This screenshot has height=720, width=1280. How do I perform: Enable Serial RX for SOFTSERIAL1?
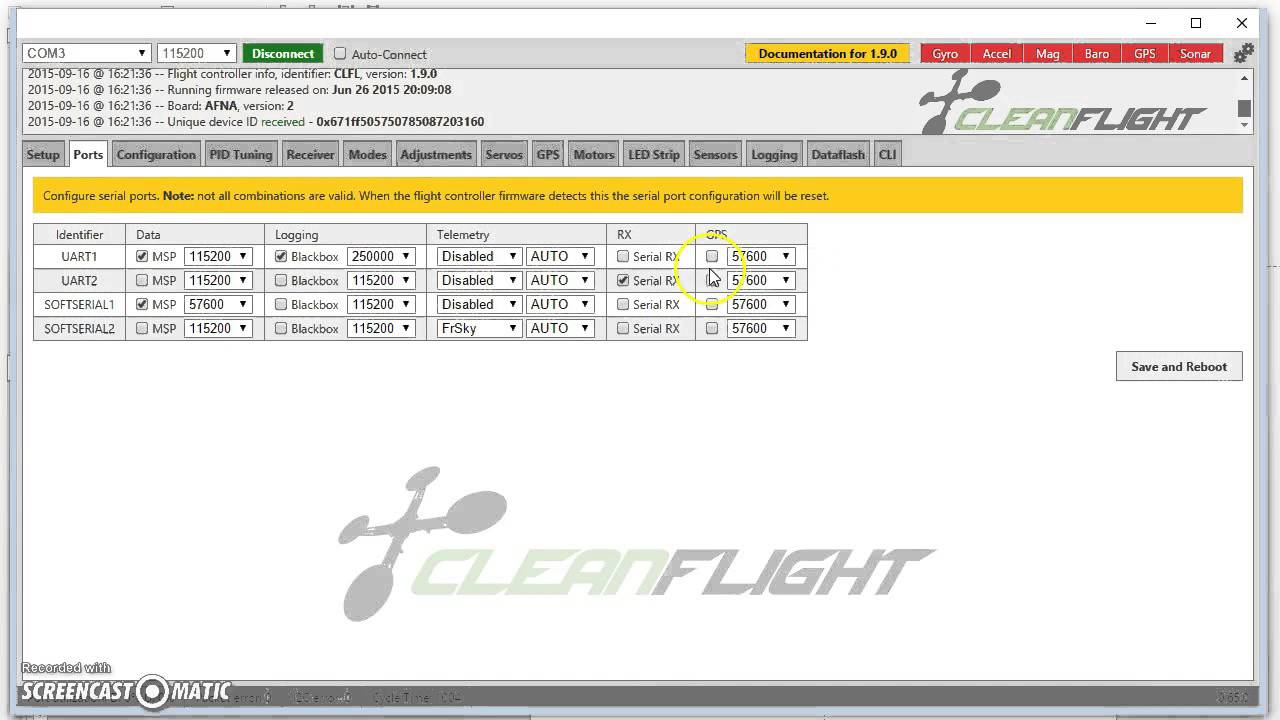coord(623,305)
